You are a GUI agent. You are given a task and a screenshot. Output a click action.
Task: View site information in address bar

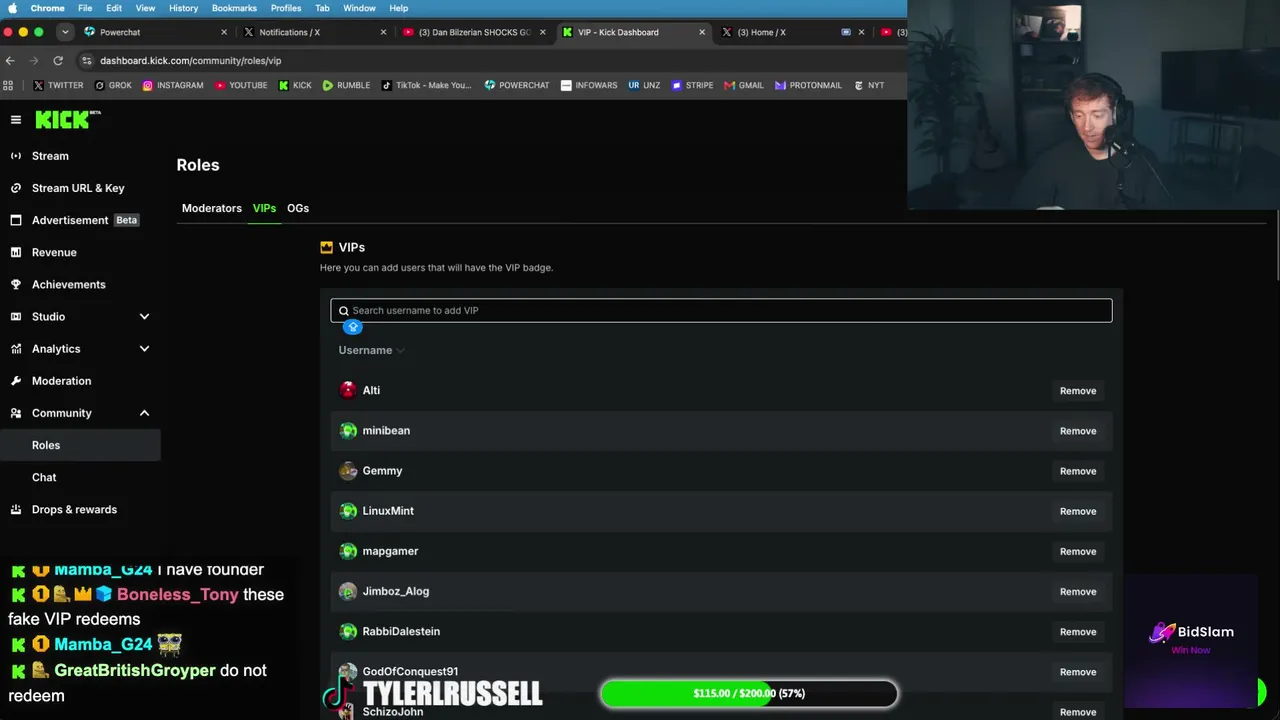(87, 60)
